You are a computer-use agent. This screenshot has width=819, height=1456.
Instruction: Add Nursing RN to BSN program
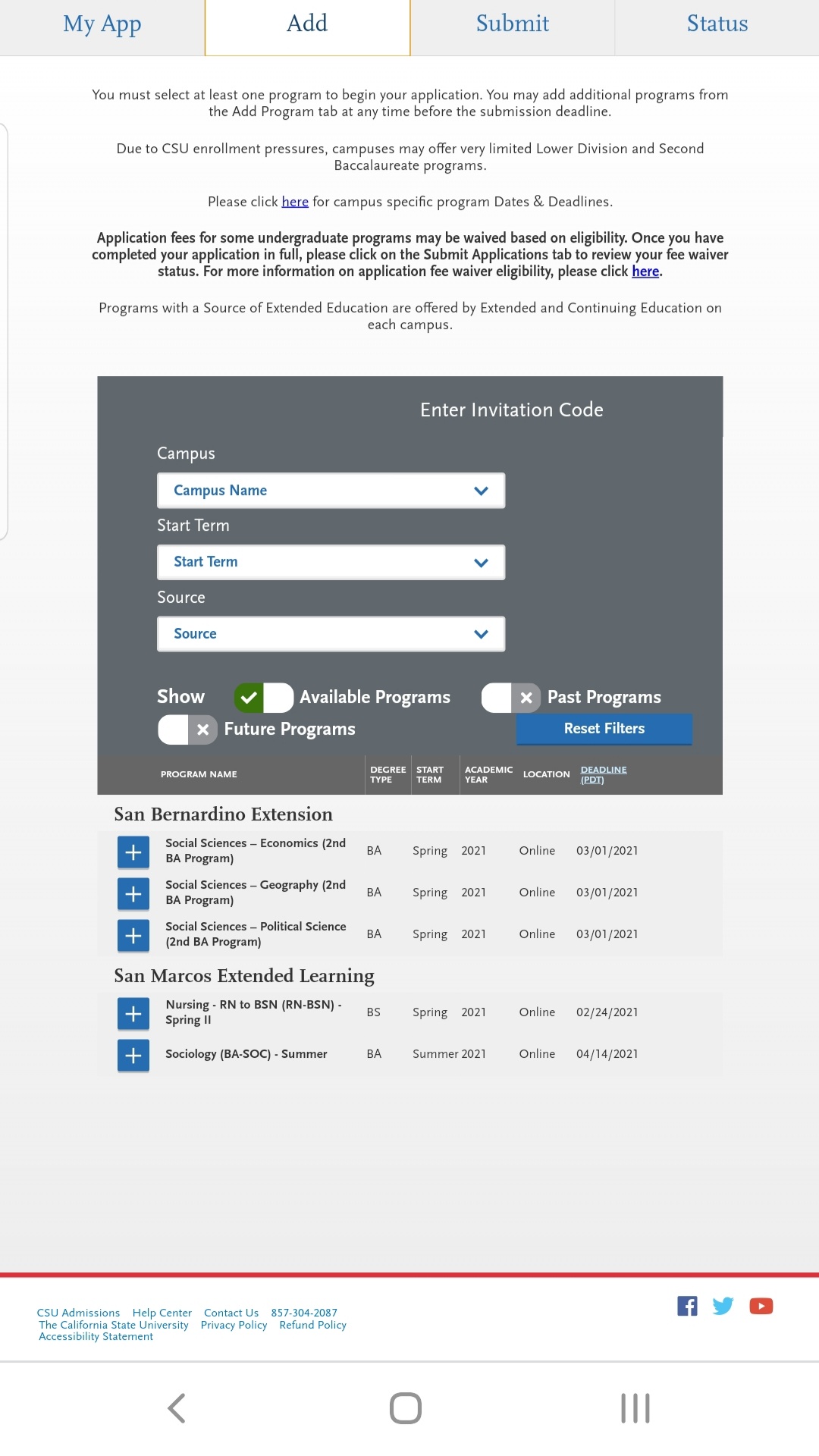(133, 1014)
